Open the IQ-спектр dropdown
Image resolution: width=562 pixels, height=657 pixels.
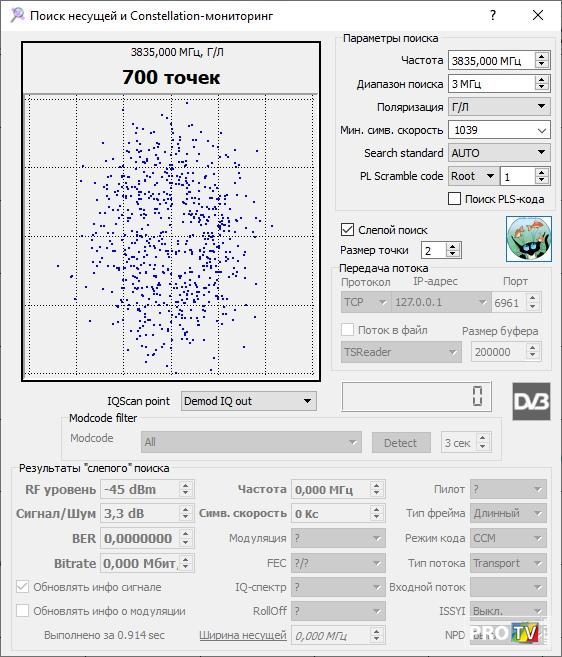338,587
